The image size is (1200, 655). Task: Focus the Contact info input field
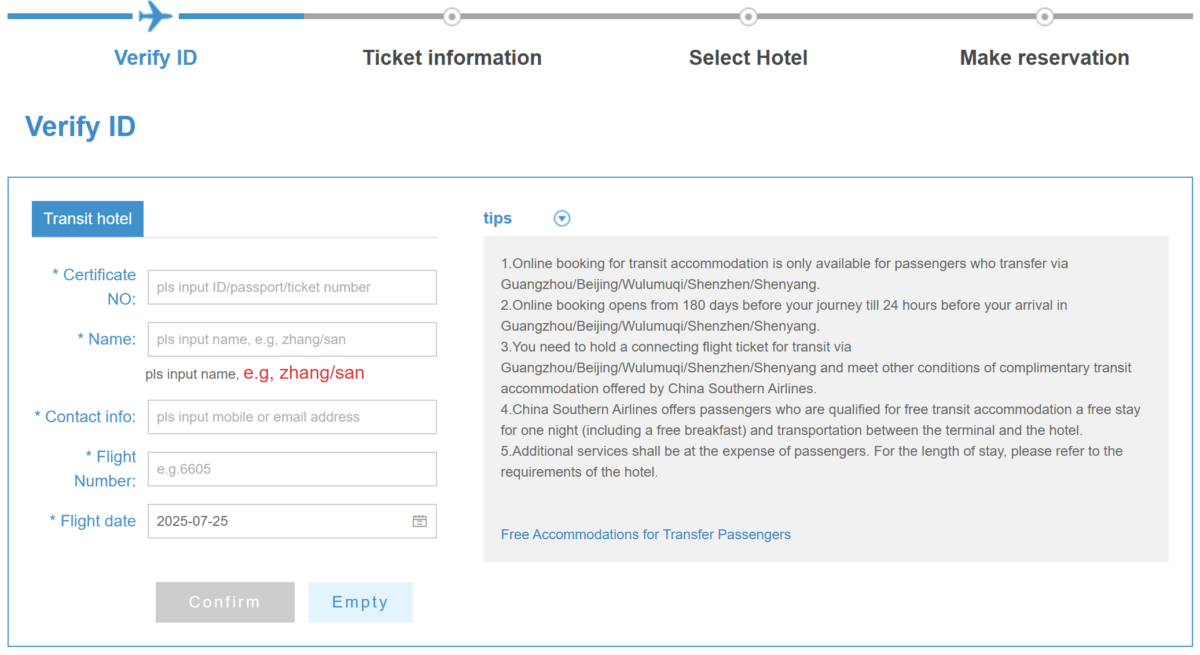(x=292, y=417)
